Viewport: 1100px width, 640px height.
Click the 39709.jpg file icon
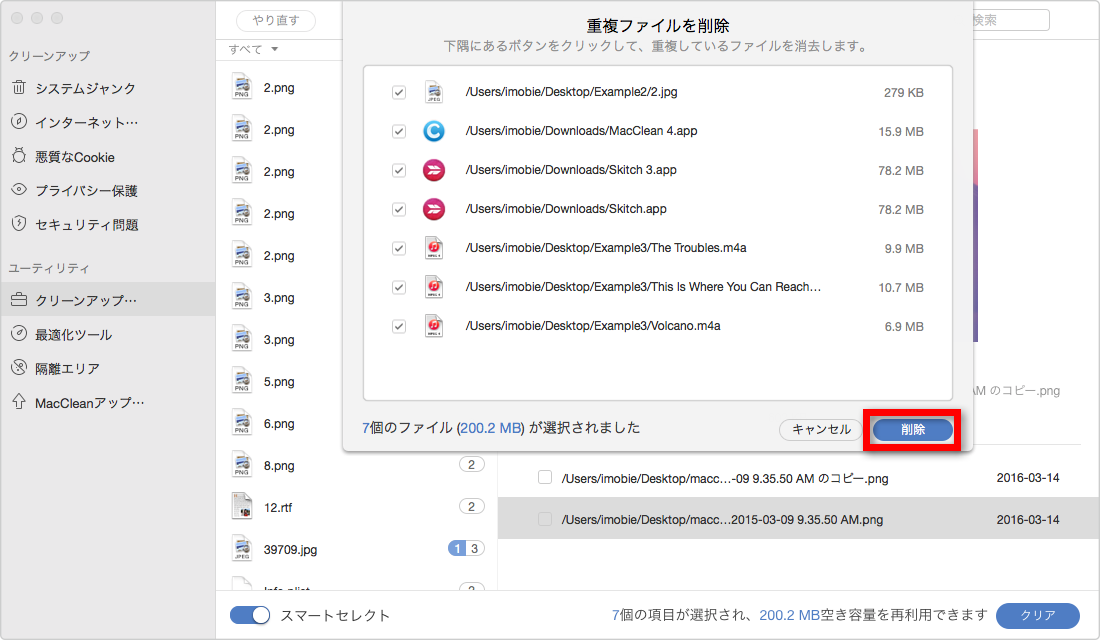tap(242, 549)
